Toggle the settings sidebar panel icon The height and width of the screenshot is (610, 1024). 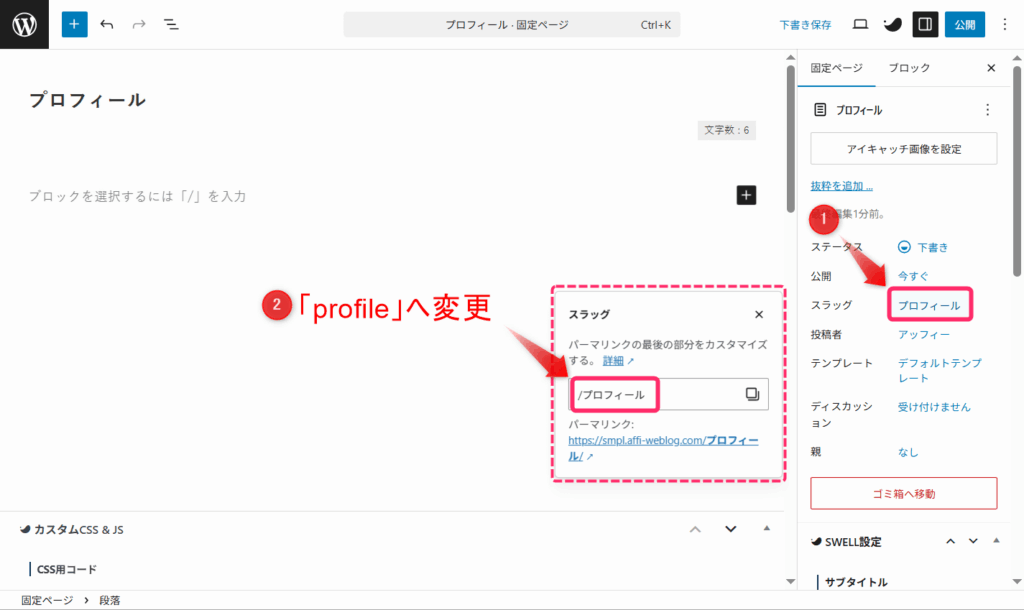click(925, 24)
